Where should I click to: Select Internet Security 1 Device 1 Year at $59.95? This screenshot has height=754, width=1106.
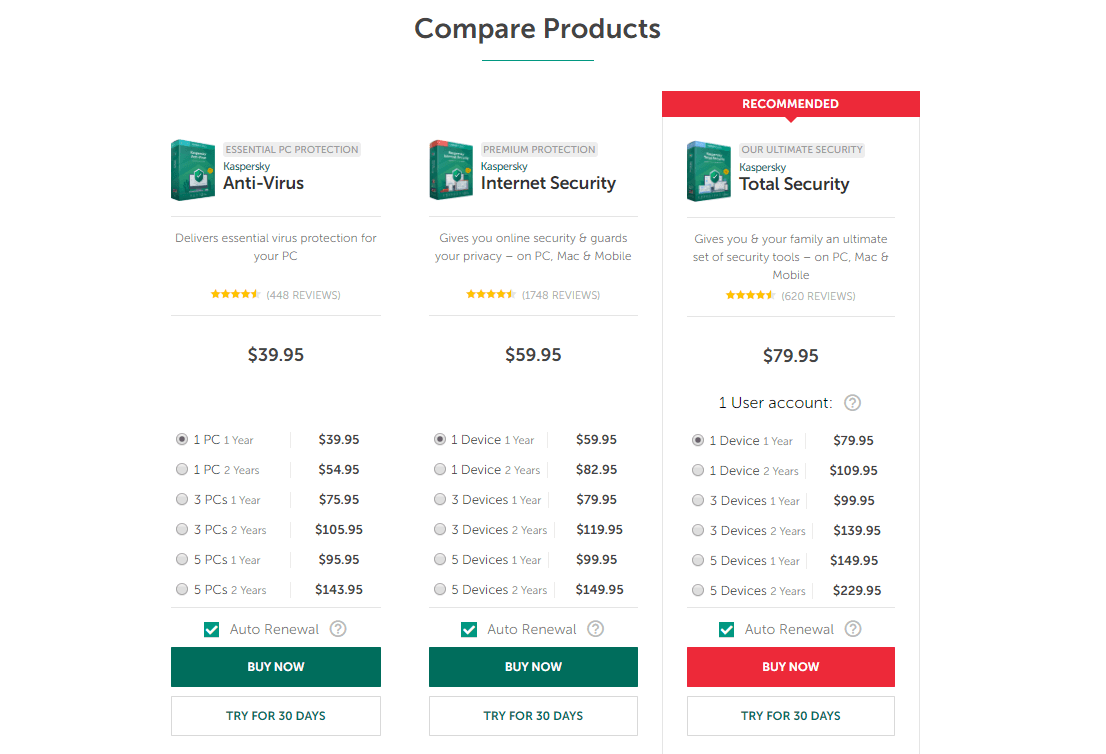(440, 439)
